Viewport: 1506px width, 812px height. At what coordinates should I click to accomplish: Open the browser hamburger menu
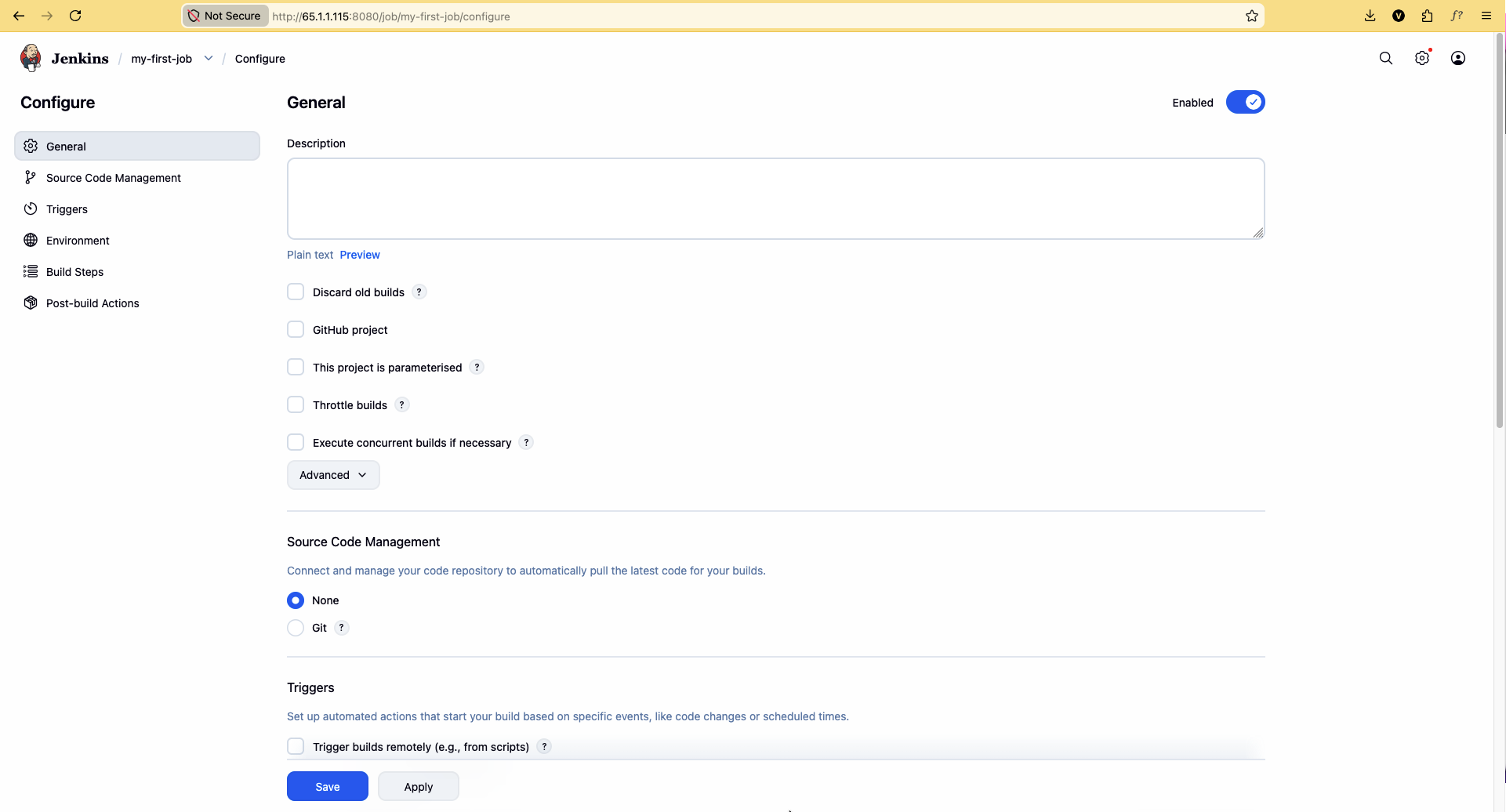coord(1486,16)
